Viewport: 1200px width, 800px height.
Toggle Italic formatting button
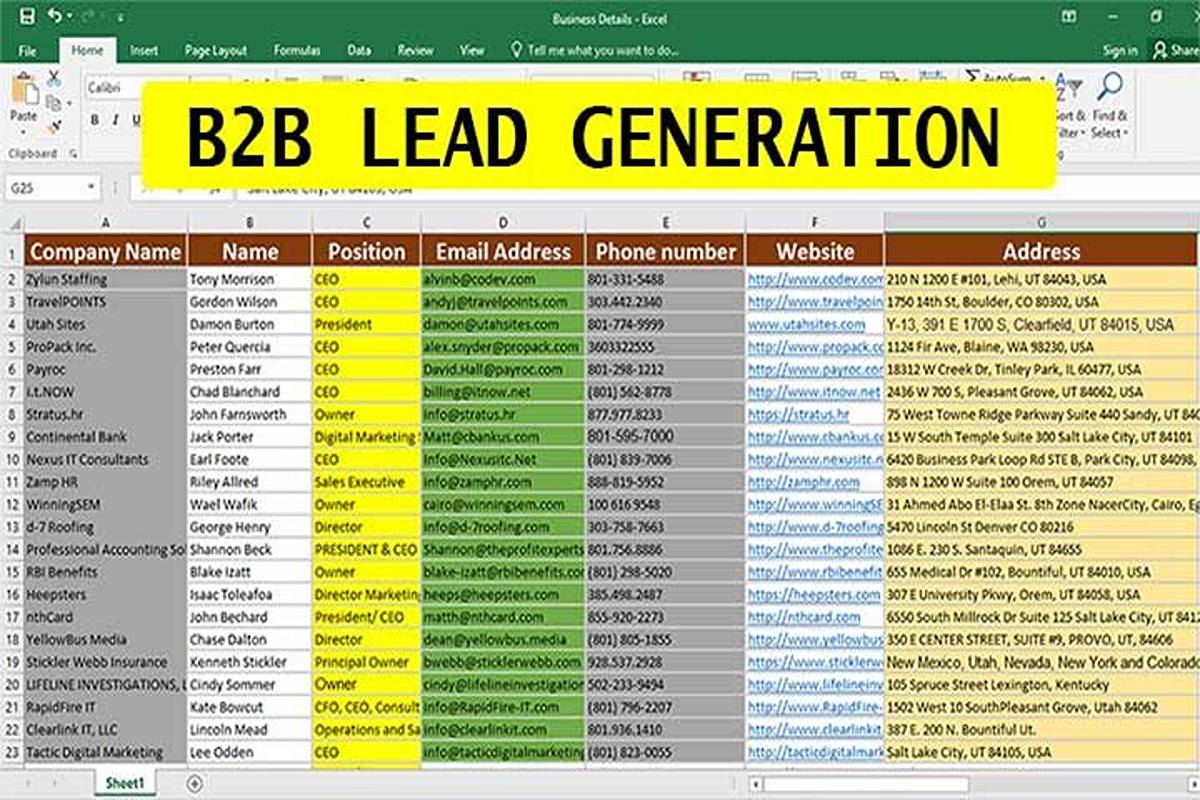click(115, 120)
